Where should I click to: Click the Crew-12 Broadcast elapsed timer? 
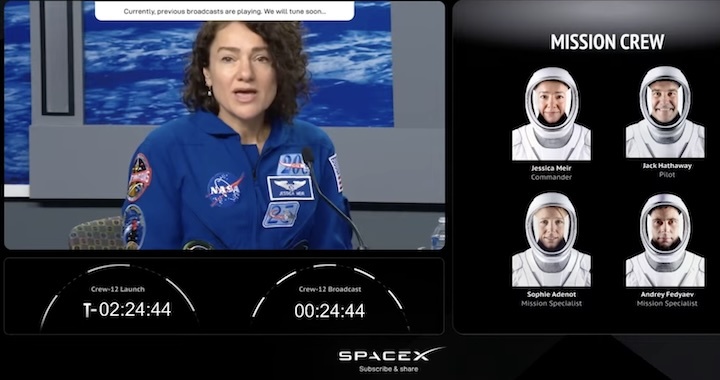(330, 310)
